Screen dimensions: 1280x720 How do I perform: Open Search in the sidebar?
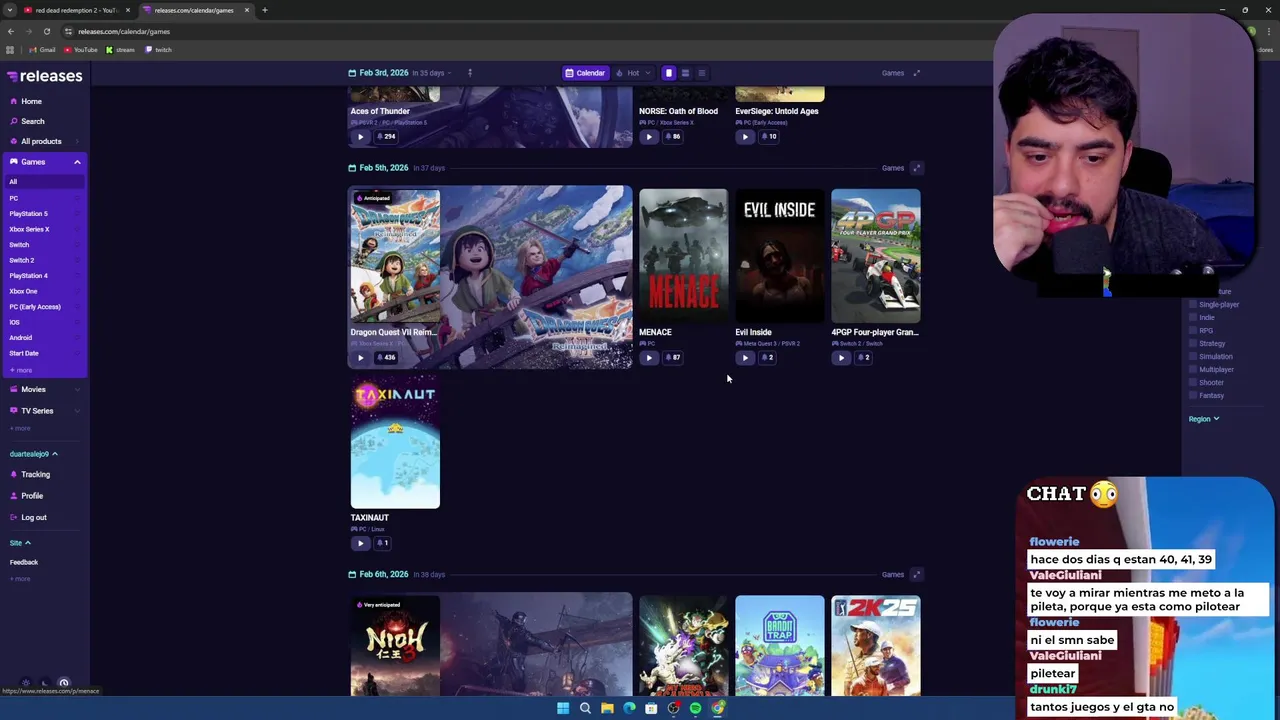pos(33,121)
